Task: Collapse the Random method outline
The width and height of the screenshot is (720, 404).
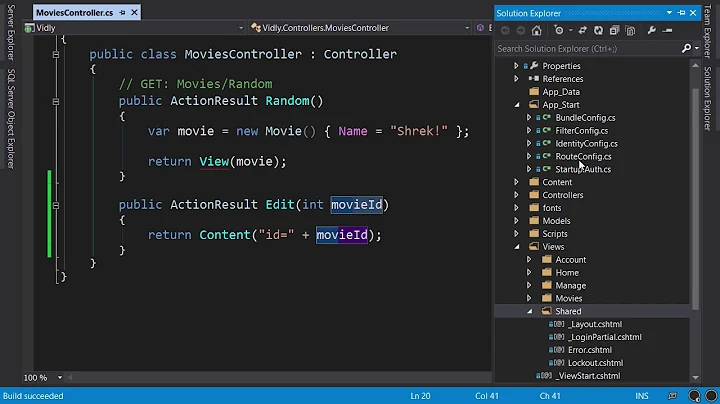Action: pos(56,101)
